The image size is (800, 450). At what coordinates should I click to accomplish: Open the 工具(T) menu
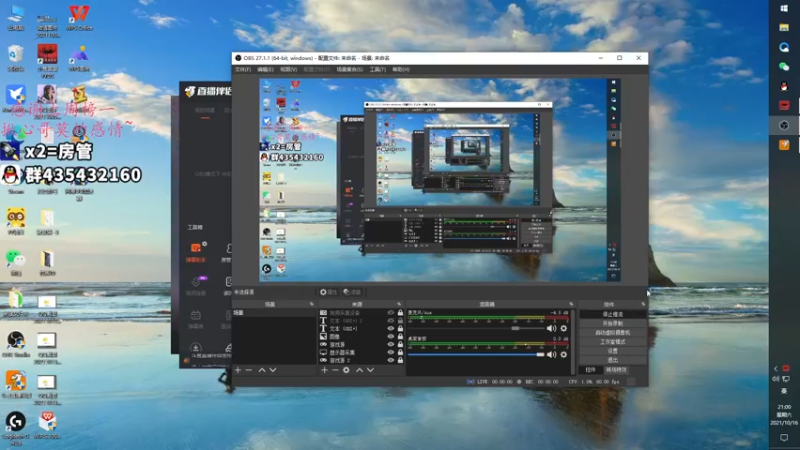click(x=378, y=69)
